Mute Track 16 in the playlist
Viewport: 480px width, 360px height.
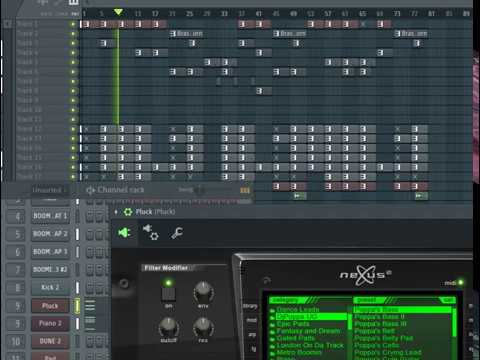click(73, 167)
